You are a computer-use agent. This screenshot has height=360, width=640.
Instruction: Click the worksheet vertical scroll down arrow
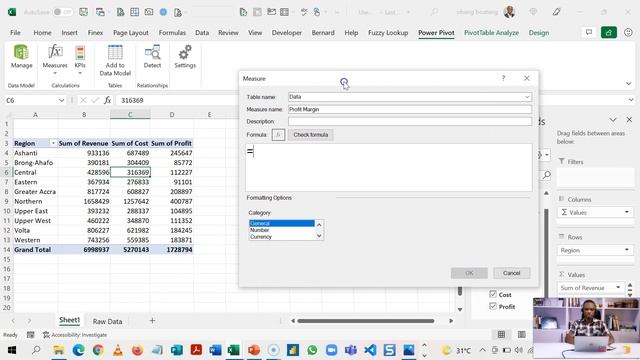(x=460, y=309)
